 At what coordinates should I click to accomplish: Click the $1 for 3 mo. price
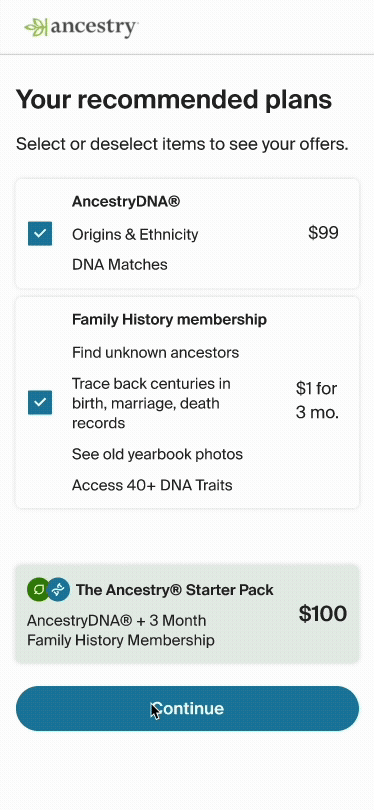click(x=317, y=400)
